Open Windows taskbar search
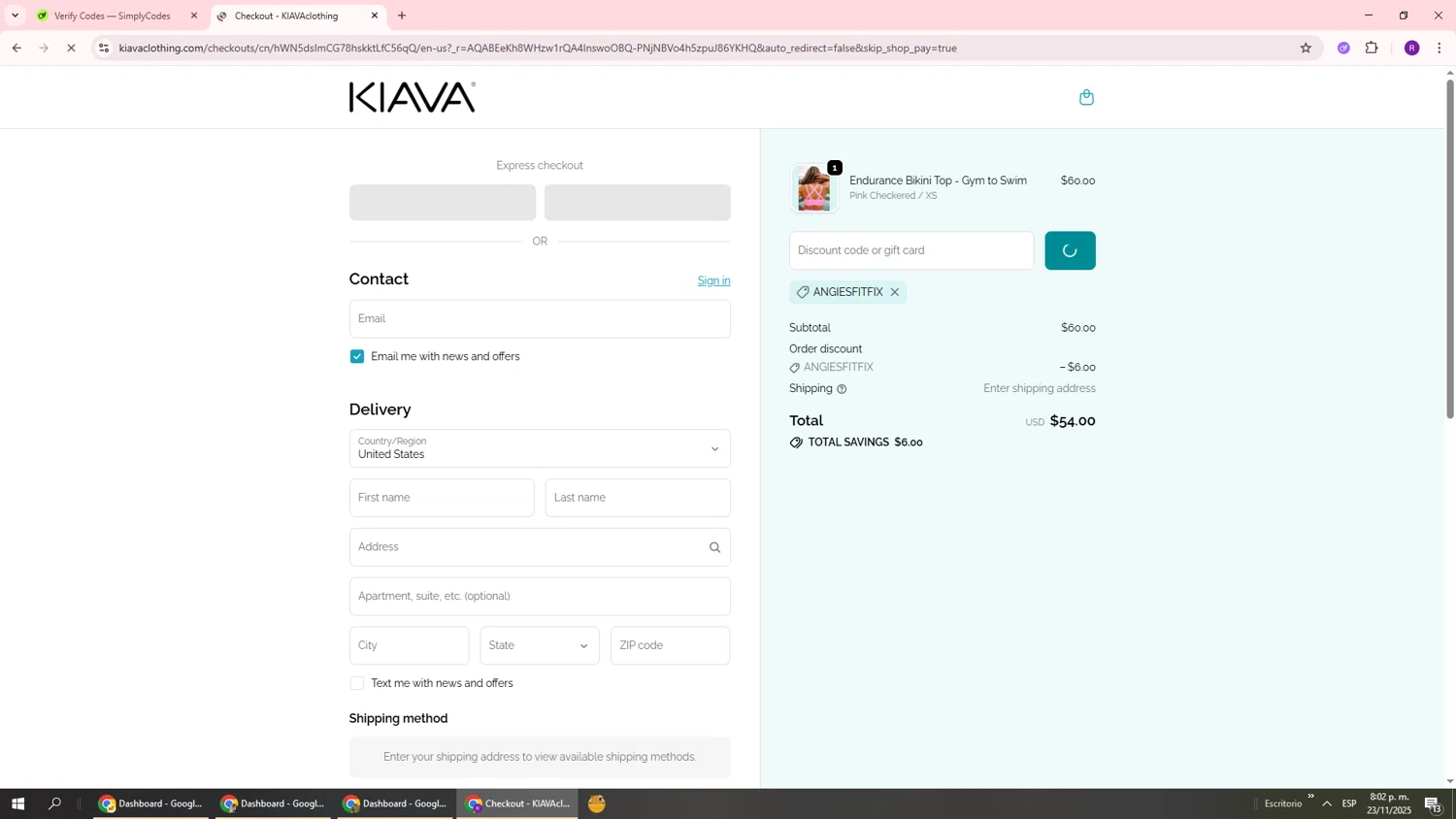 [55, 803]
